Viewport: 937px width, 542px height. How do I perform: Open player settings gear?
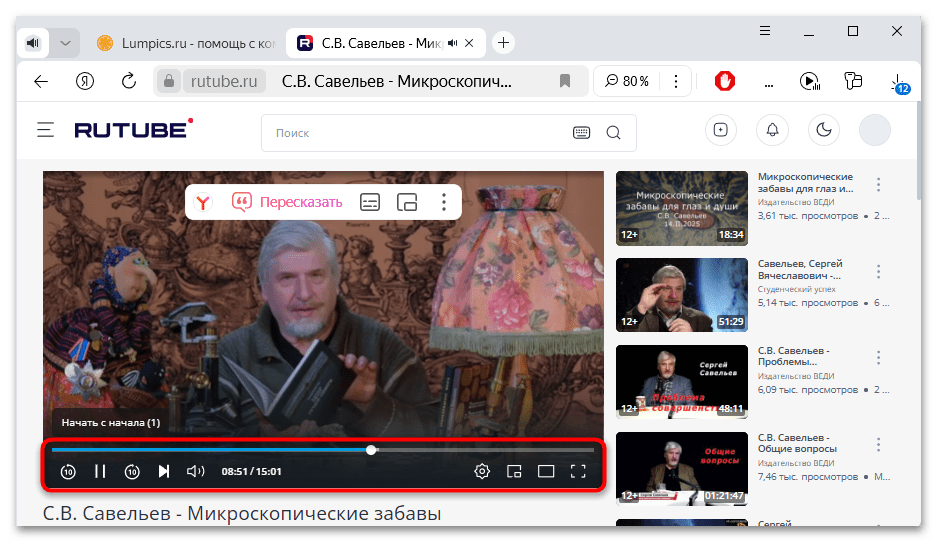tap(482, 471)
